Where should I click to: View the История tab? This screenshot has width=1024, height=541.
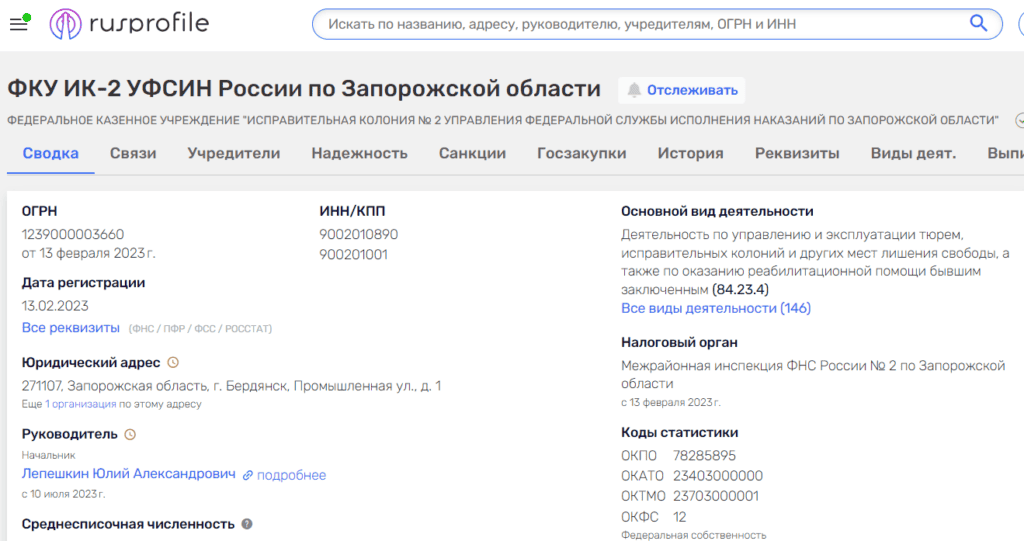click(690, 154)
